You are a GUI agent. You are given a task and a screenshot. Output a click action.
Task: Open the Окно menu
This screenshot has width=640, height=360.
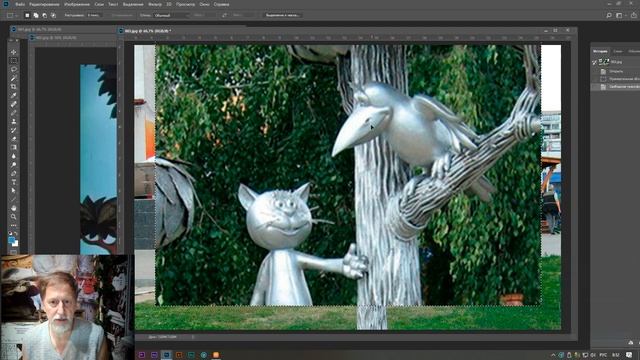point(204,4)
